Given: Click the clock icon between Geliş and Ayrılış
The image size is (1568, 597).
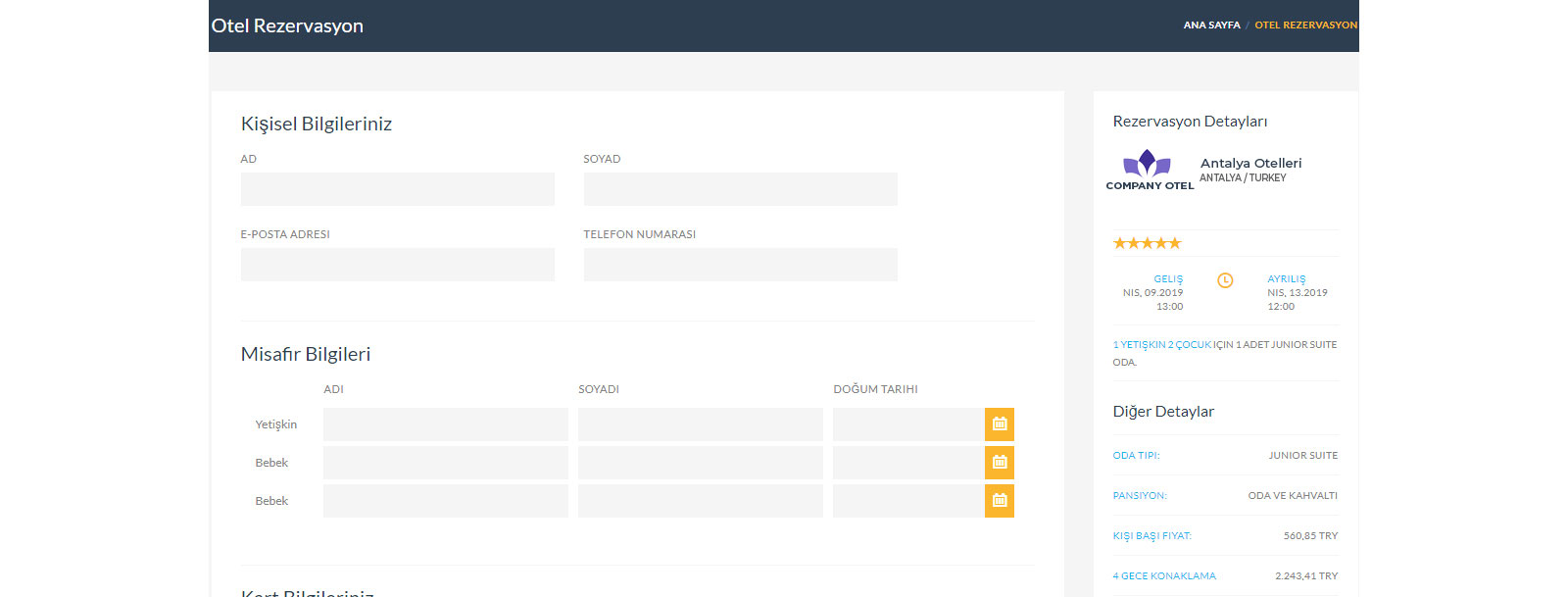Looking at the screenshot, I should pyautogui.click(x=1225, y=280).
